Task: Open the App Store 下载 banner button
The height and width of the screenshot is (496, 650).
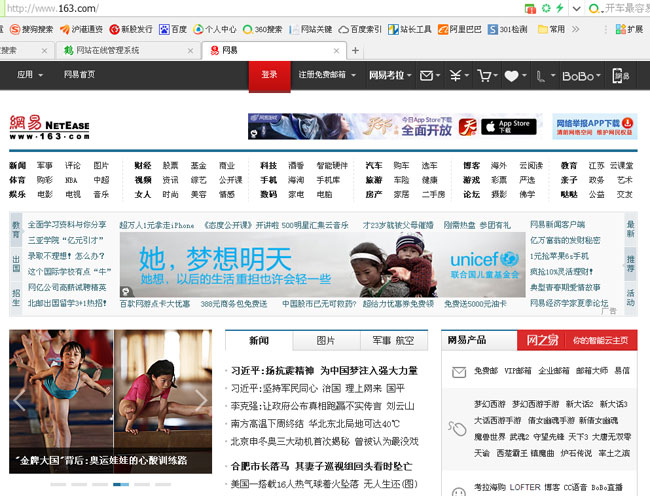Action: 509,127
